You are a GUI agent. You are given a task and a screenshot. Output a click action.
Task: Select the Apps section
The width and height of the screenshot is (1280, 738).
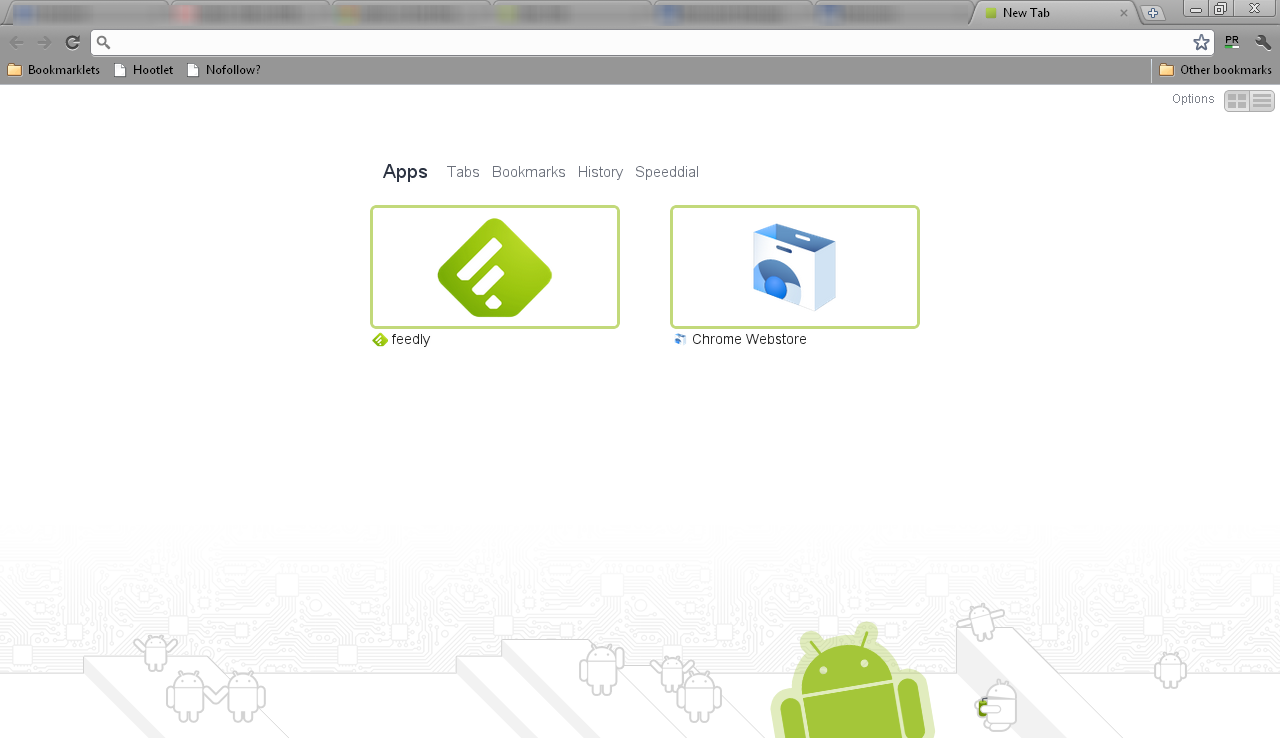405,172
